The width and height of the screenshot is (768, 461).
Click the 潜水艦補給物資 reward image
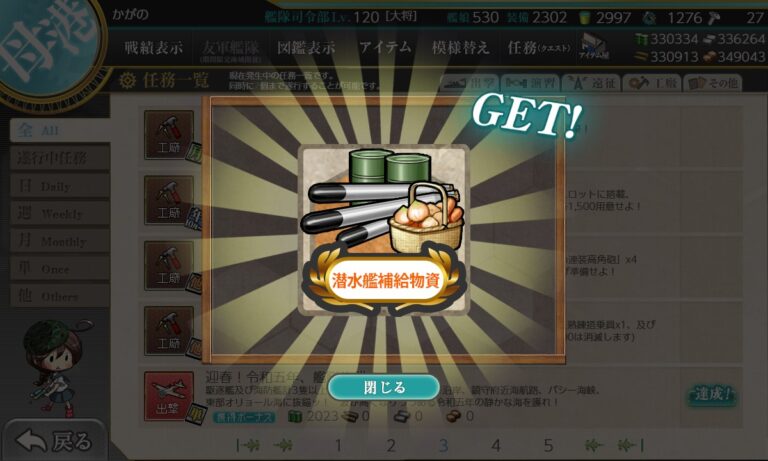tap(384, 230)
